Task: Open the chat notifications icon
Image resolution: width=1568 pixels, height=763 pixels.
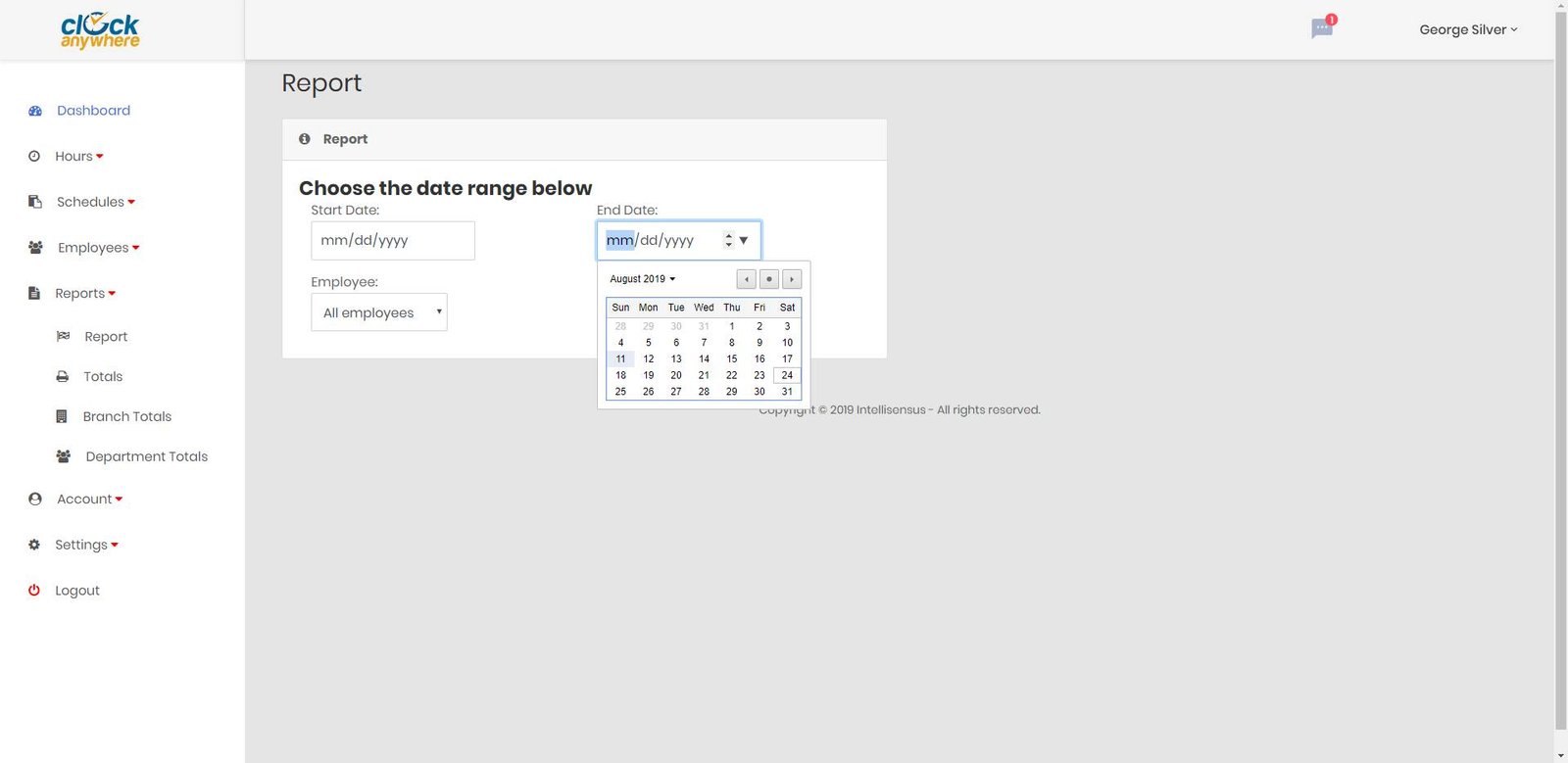Action: [1322, 28]
